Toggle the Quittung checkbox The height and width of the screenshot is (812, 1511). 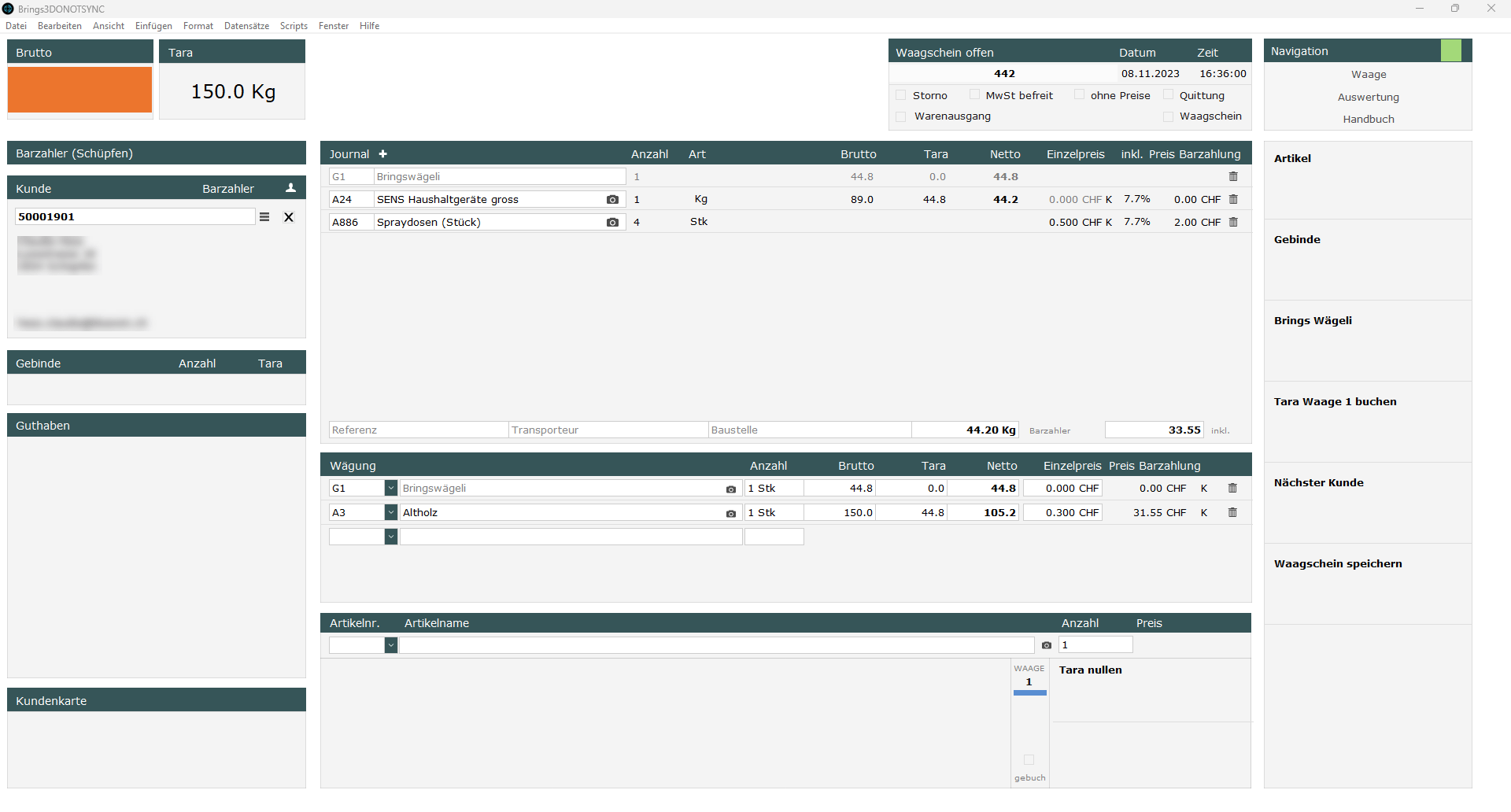pyautogui.click(x=1168, y=95)
